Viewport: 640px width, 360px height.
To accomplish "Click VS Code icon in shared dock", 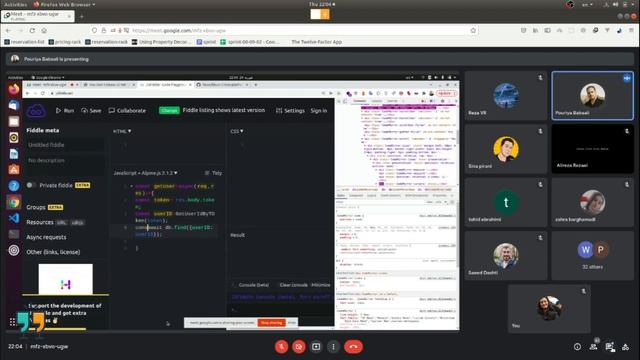I will click(14, 218).
